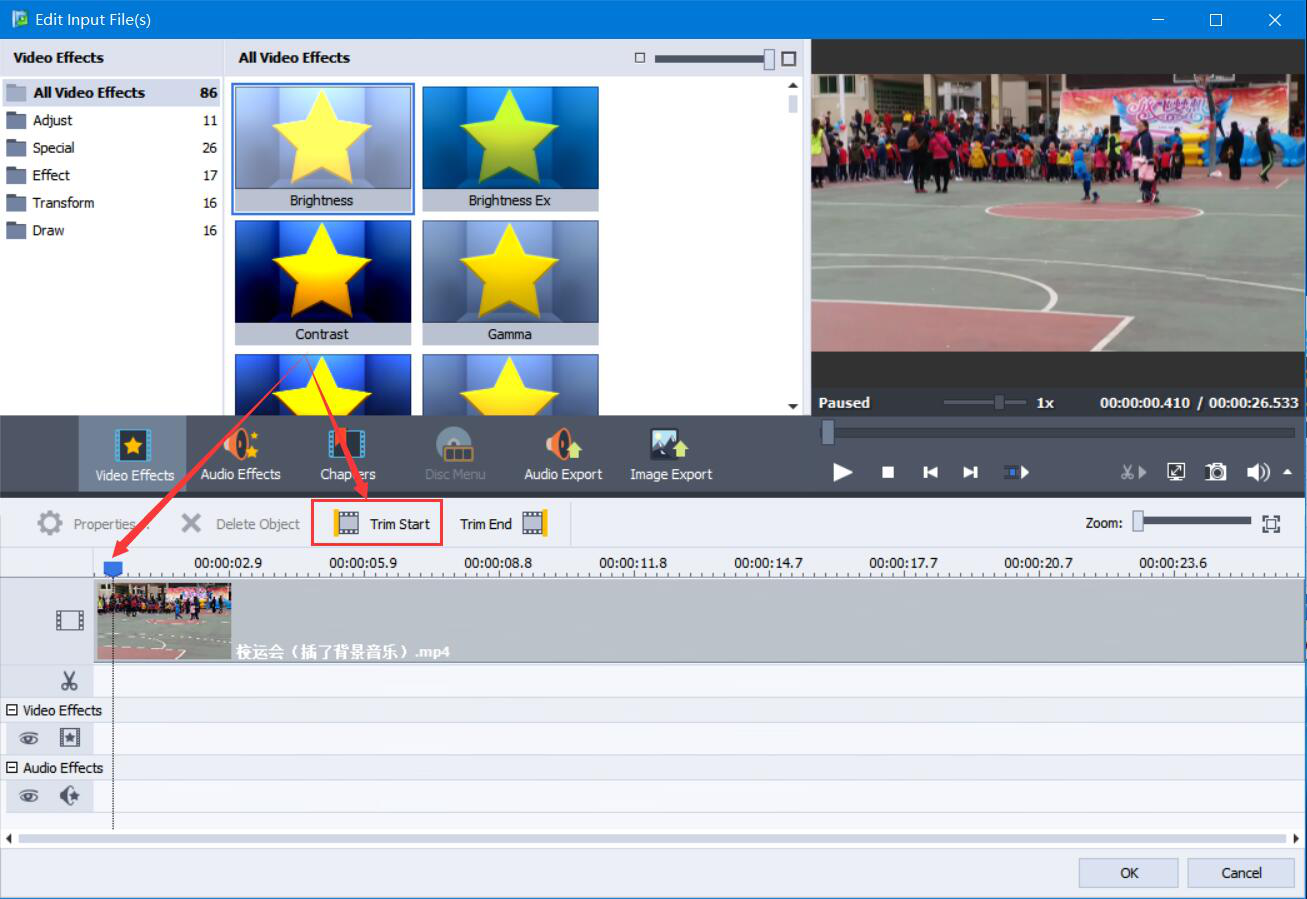Click the timeline scrollbar left arrow

coord(9,839)
